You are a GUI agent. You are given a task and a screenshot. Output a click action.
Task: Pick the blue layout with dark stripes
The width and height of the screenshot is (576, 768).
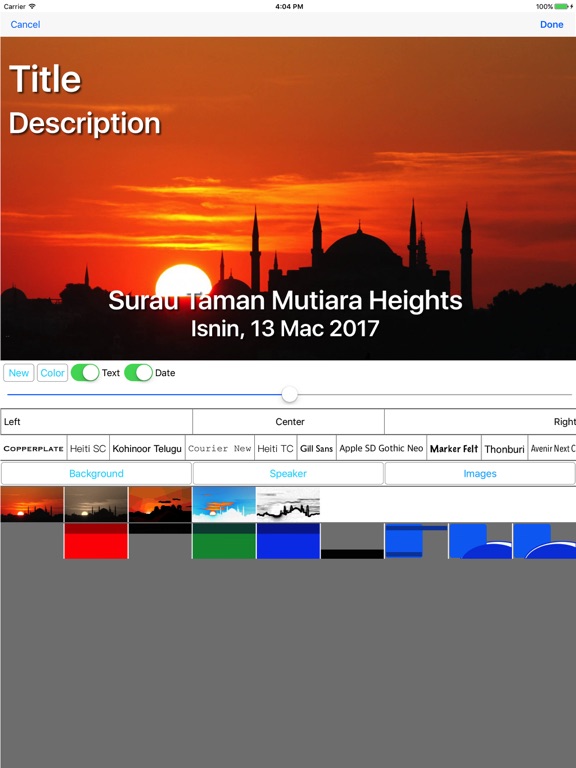(x=416, y=541)
